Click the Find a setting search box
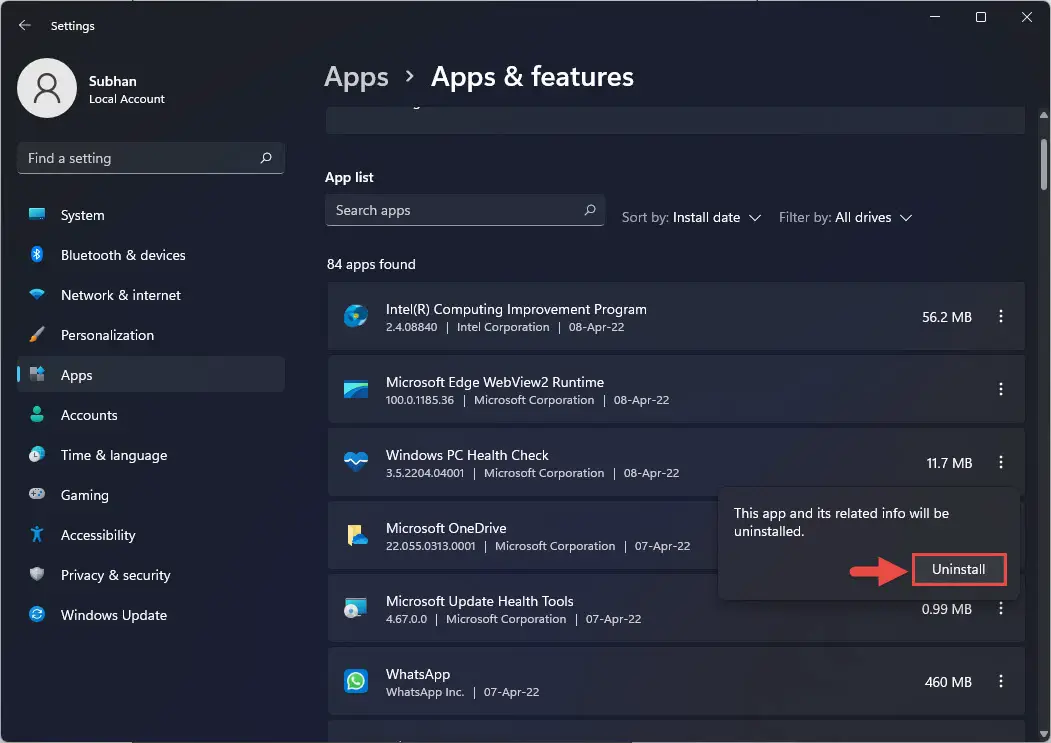Screen dimensions: 1051x743 pos(151,158)
